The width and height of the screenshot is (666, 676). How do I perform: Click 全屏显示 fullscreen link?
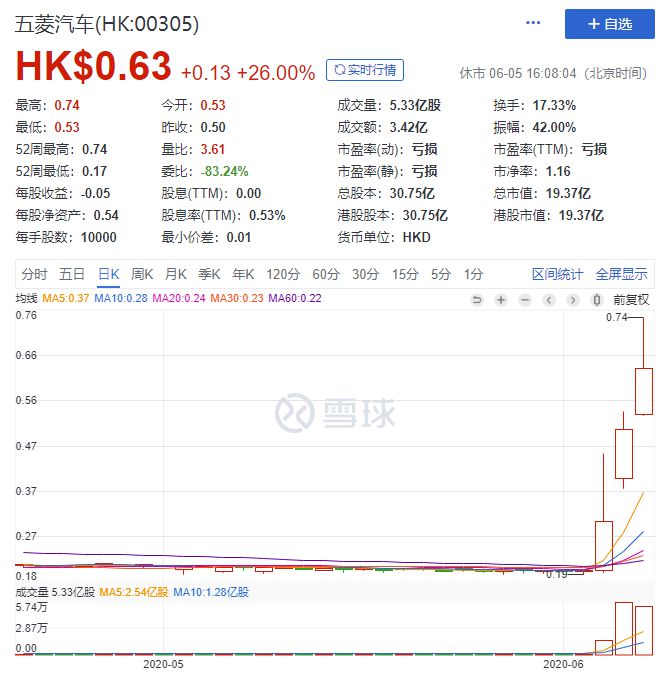tap(622, 274)
